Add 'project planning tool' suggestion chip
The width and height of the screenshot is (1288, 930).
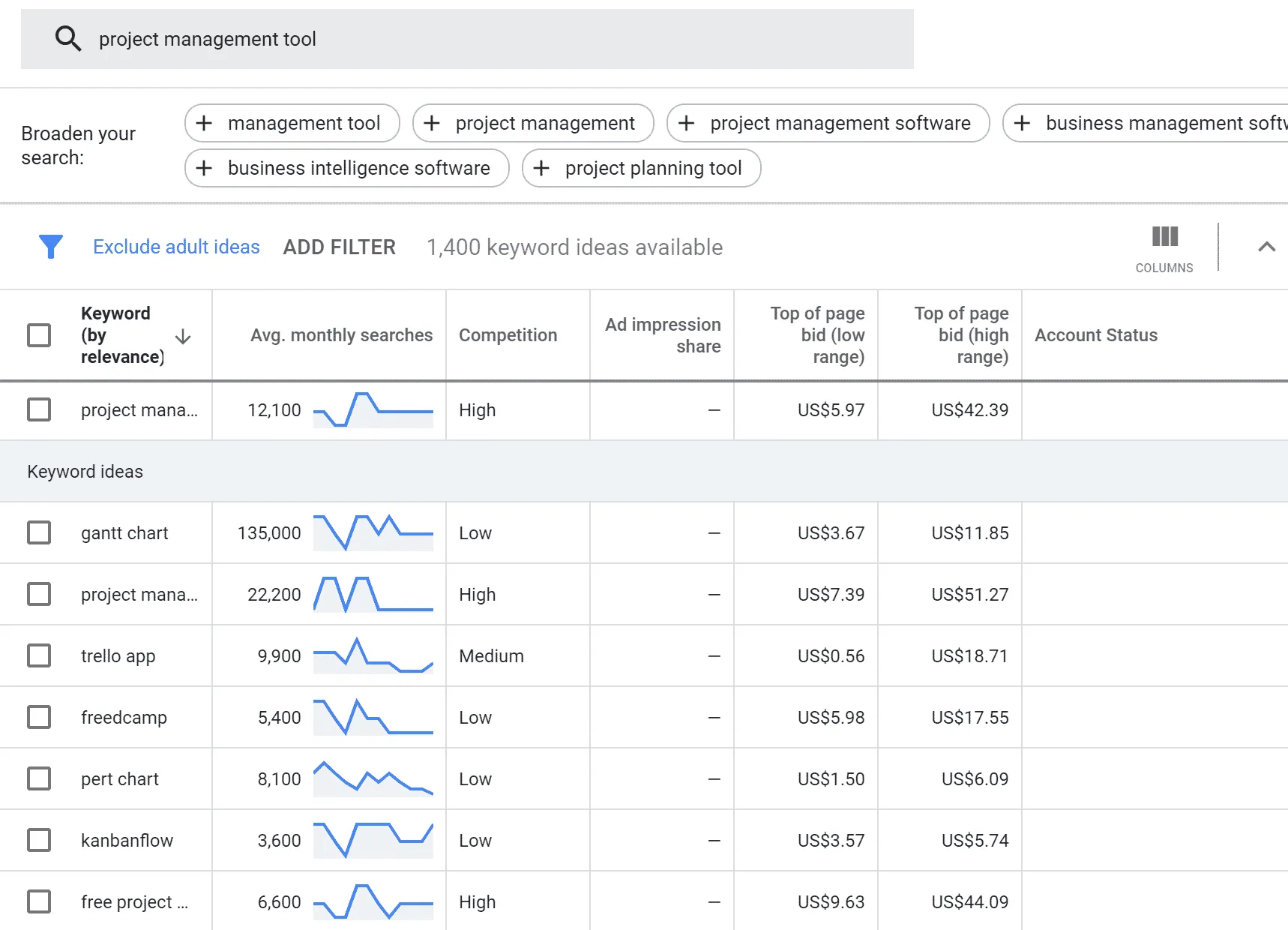click(x=642, y=168)
